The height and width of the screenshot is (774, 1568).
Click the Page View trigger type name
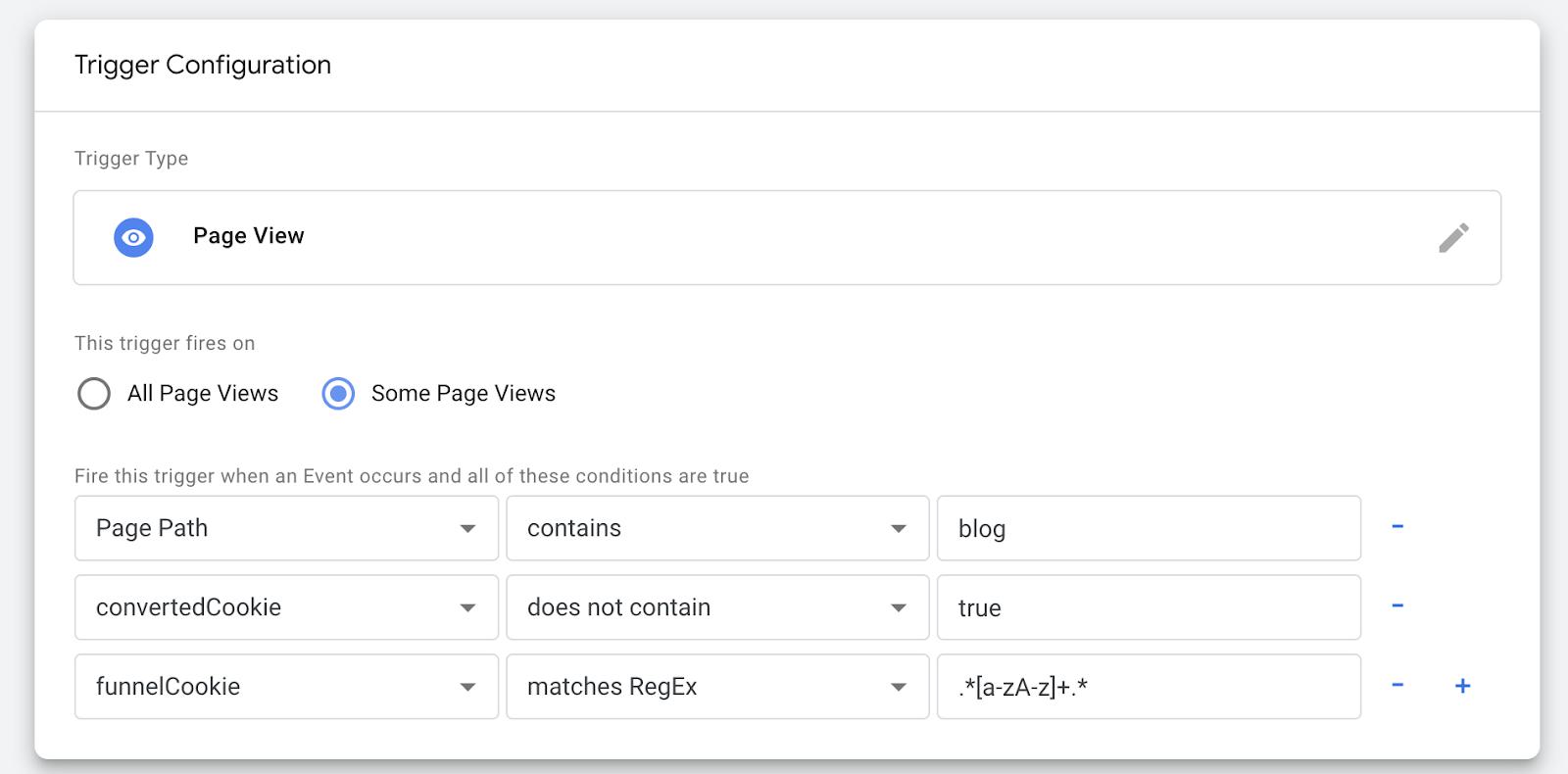click(x=249, y=236)
